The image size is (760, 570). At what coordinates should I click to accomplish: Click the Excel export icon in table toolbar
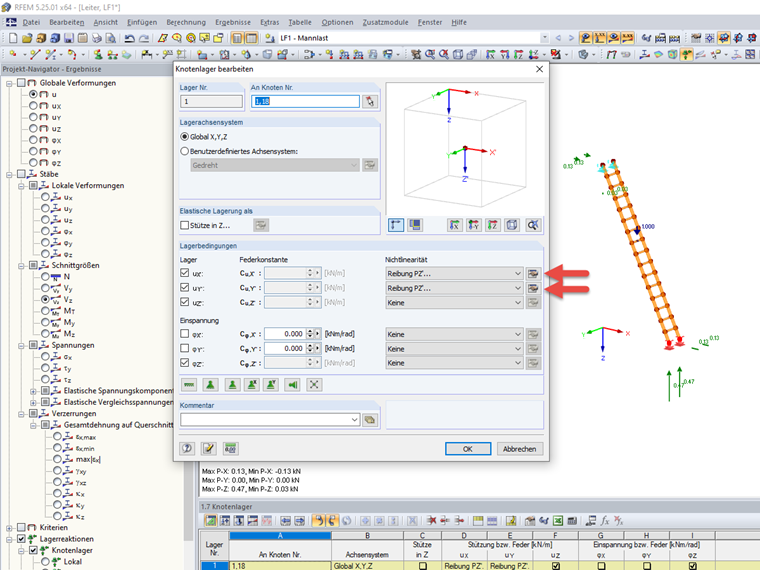pos(558,521)
